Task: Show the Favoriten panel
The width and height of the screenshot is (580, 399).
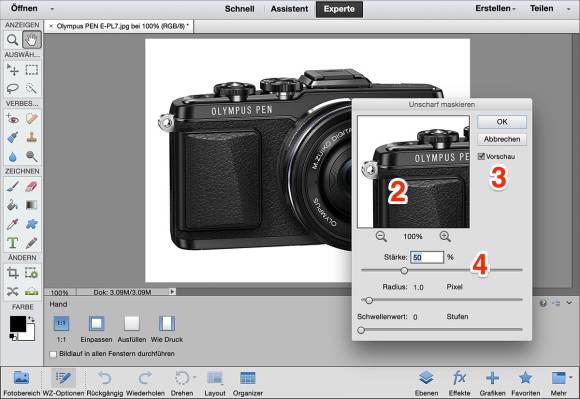Action: (x=525, y=383)
